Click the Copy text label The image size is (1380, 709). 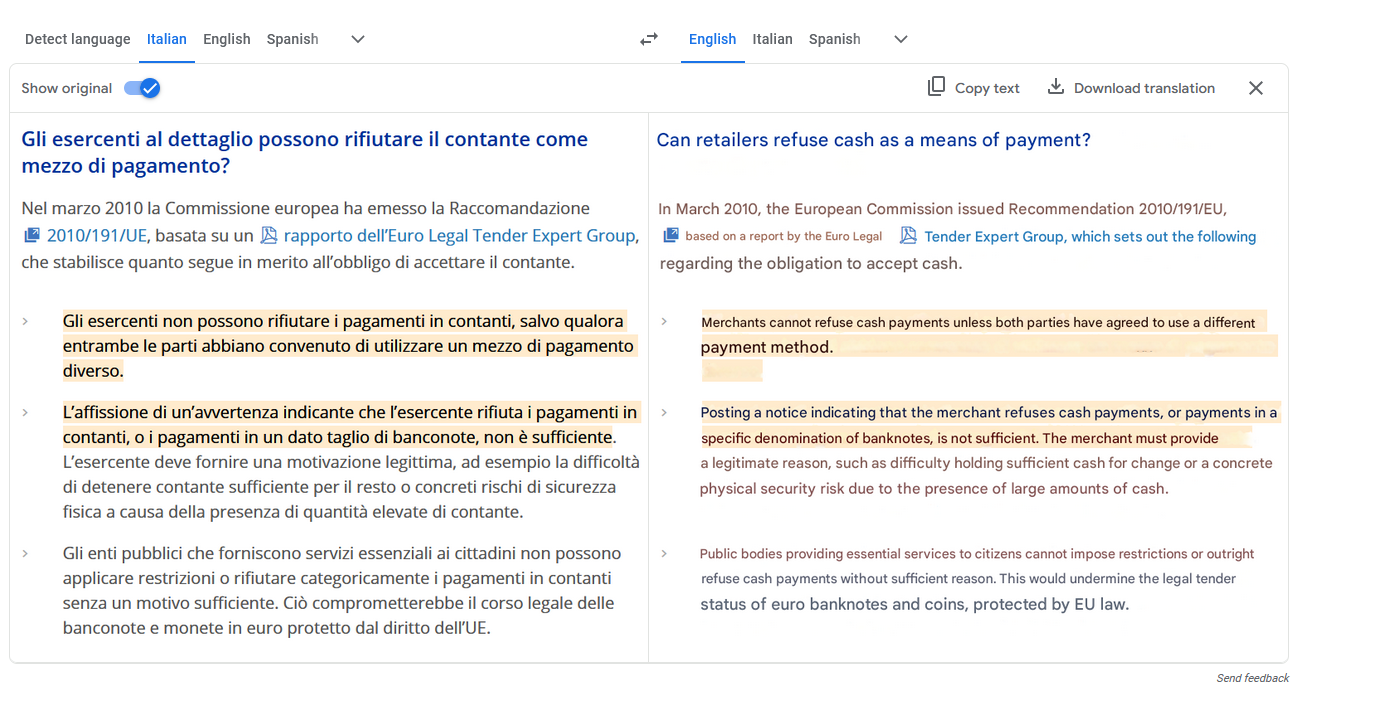987,88
